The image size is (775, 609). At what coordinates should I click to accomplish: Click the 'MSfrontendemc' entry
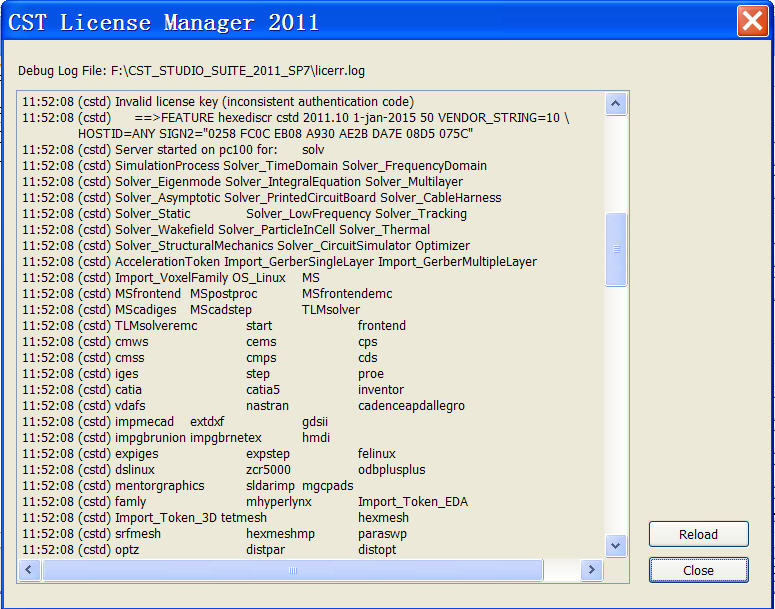(x=347, y=294)
